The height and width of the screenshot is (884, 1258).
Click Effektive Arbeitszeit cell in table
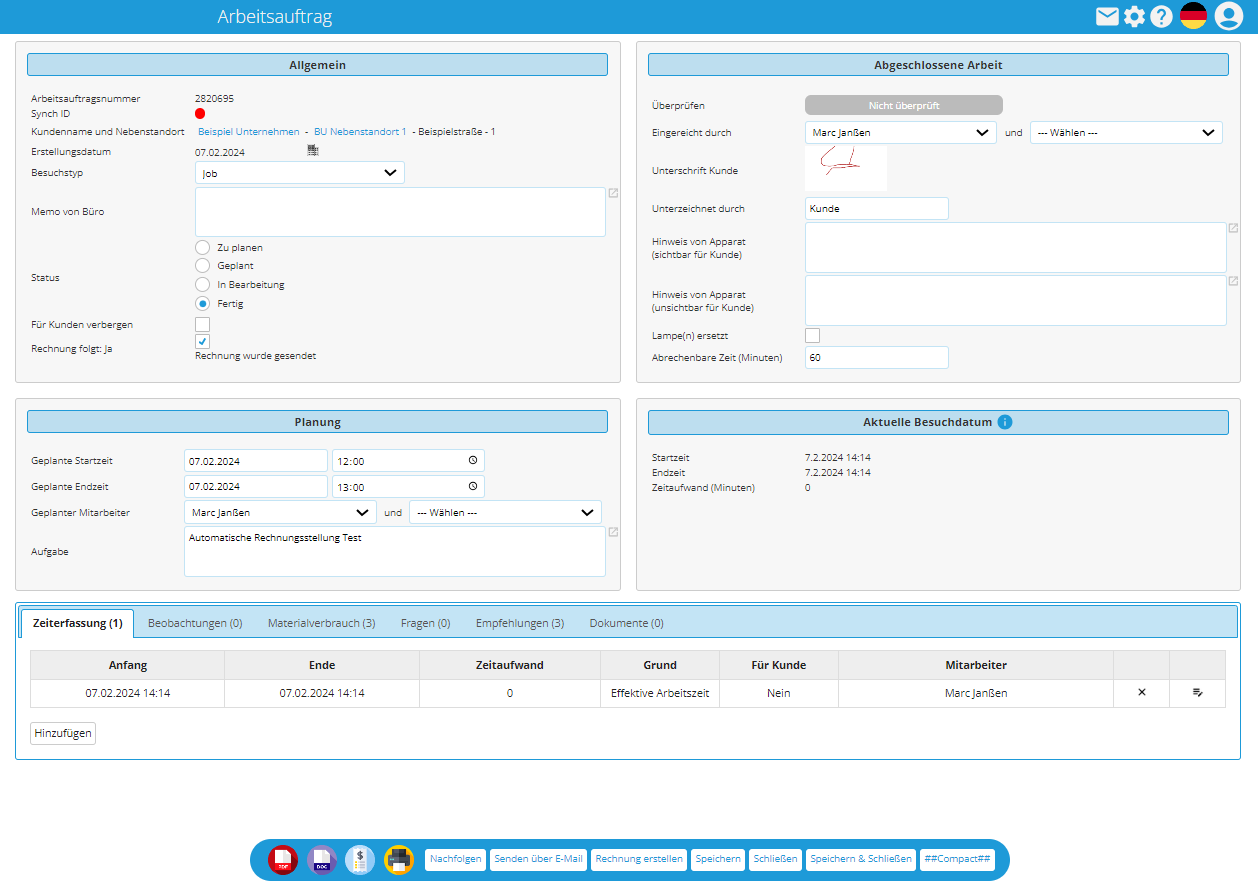point(660,693)
